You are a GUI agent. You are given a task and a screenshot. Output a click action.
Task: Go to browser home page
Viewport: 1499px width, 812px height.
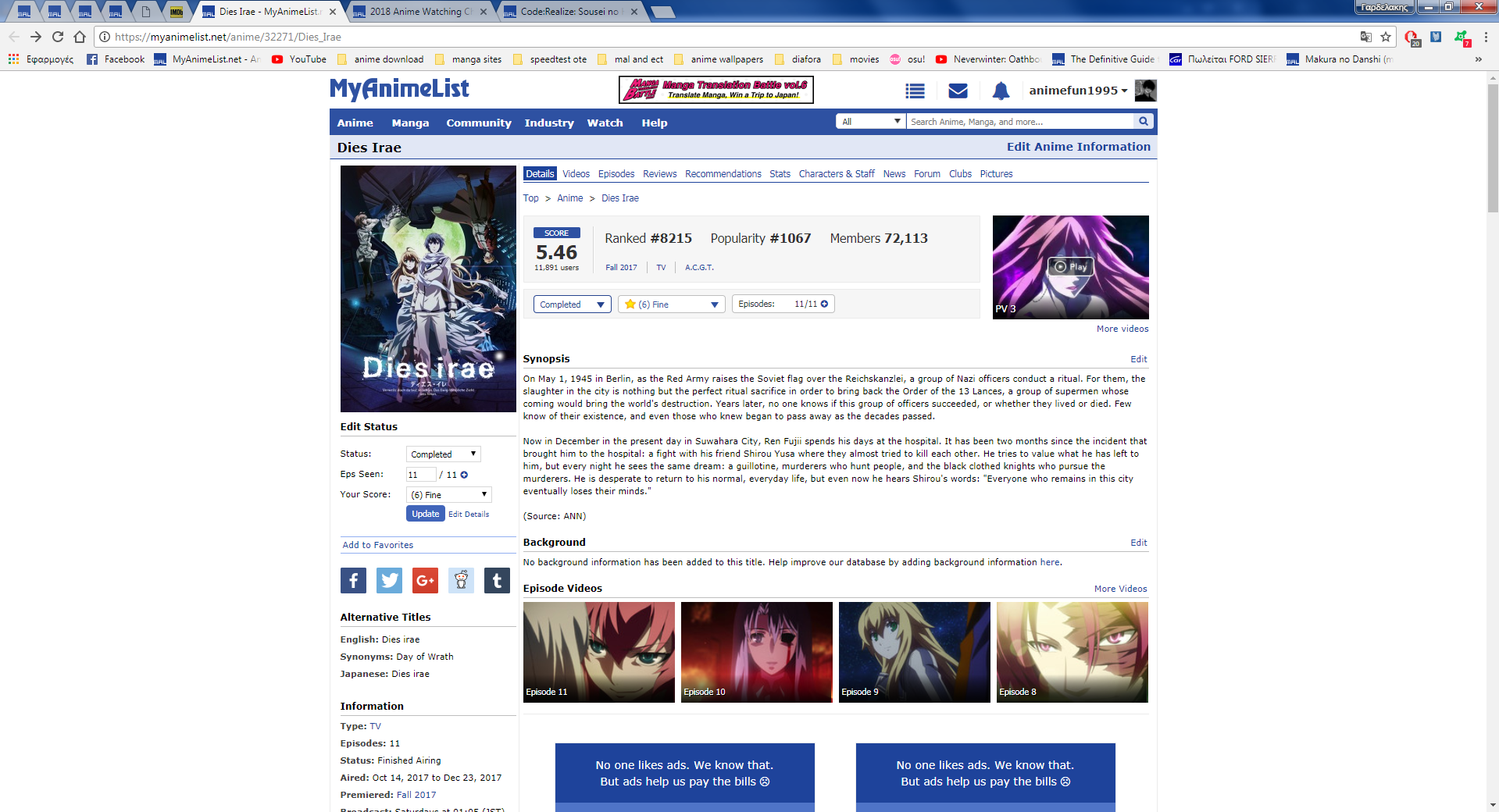coord(80,37)
